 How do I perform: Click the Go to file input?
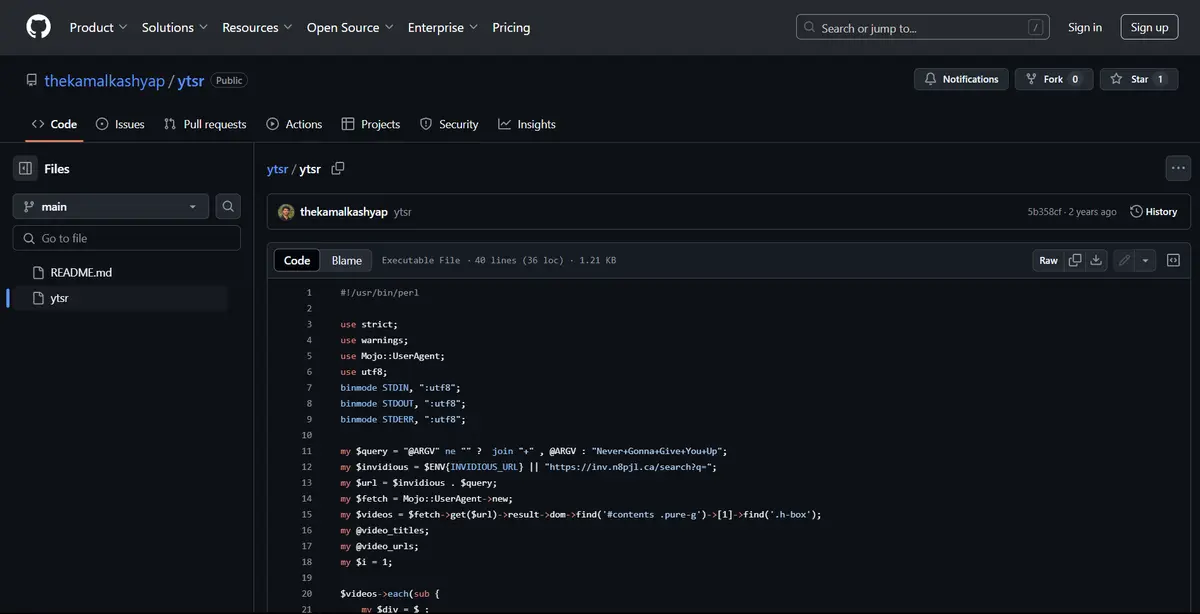[x=127, y=238]
